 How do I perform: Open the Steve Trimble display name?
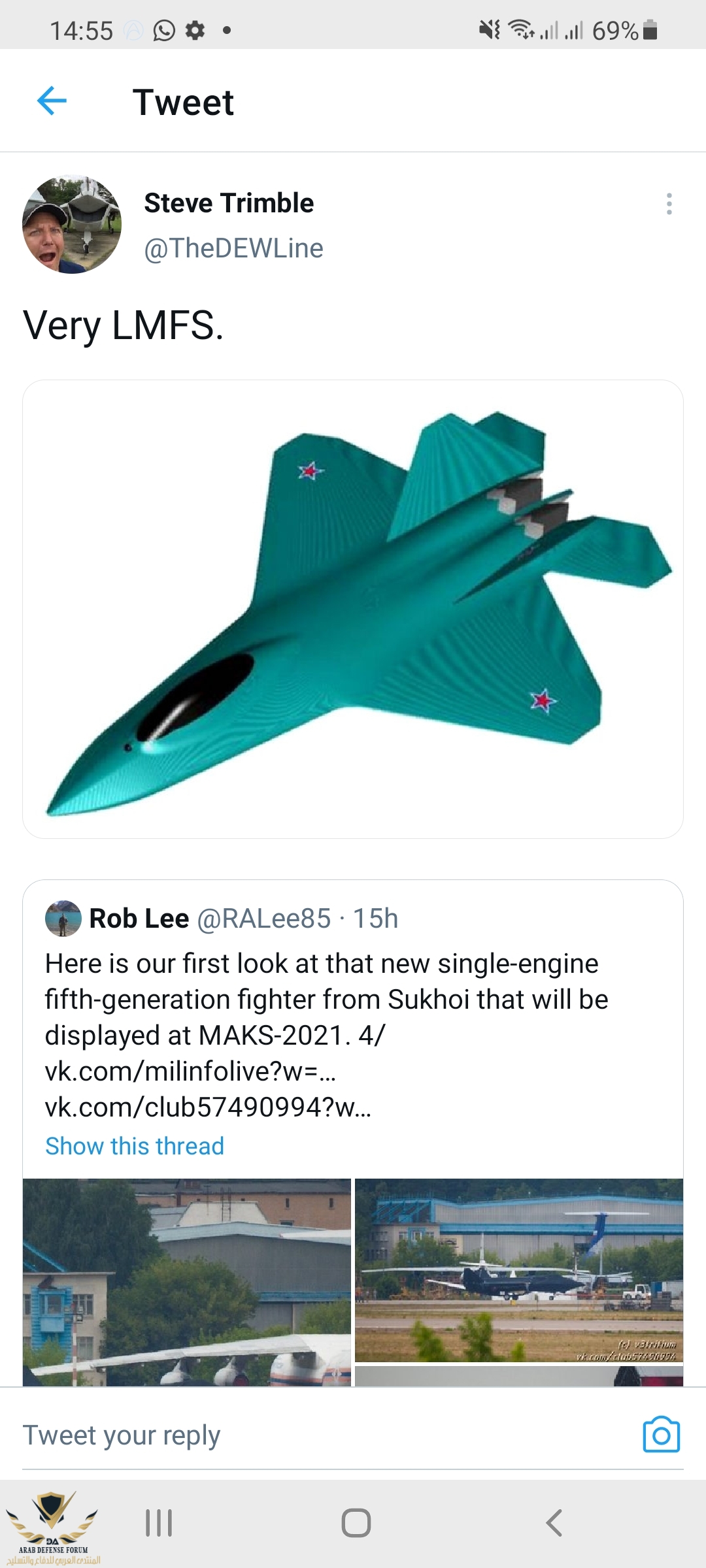229,203
